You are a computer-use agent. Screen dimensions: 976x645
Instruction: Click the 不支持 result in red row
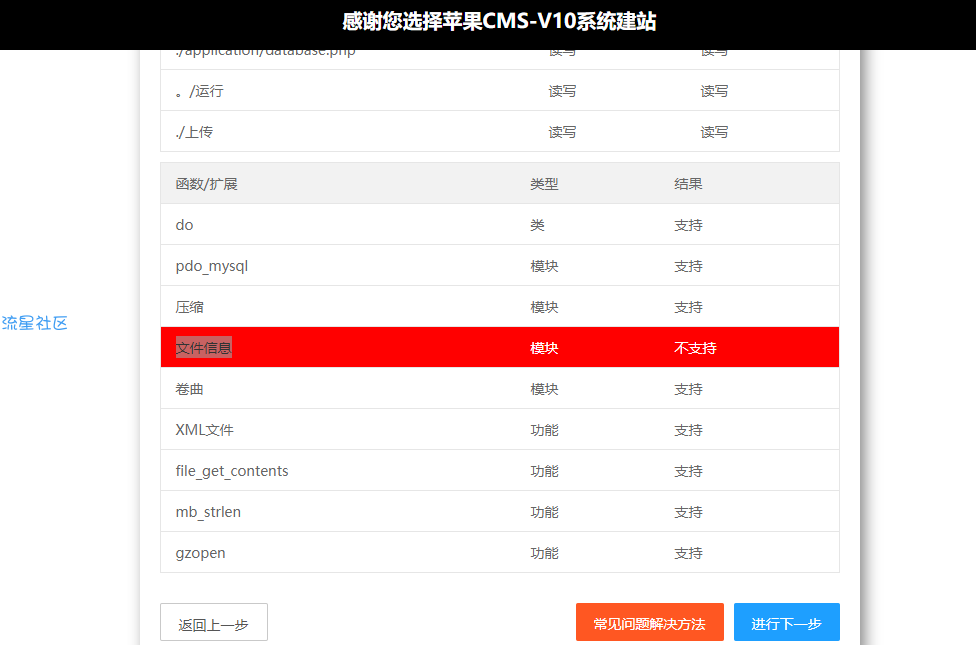(x=695, y=348)
